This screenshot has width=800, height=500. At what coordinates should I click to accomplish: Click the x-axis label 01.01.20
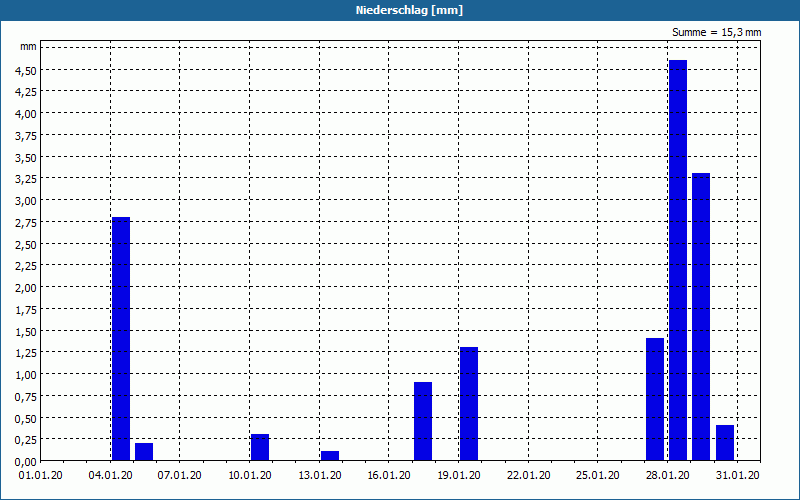pyautogui.click(x=41, y=475)
